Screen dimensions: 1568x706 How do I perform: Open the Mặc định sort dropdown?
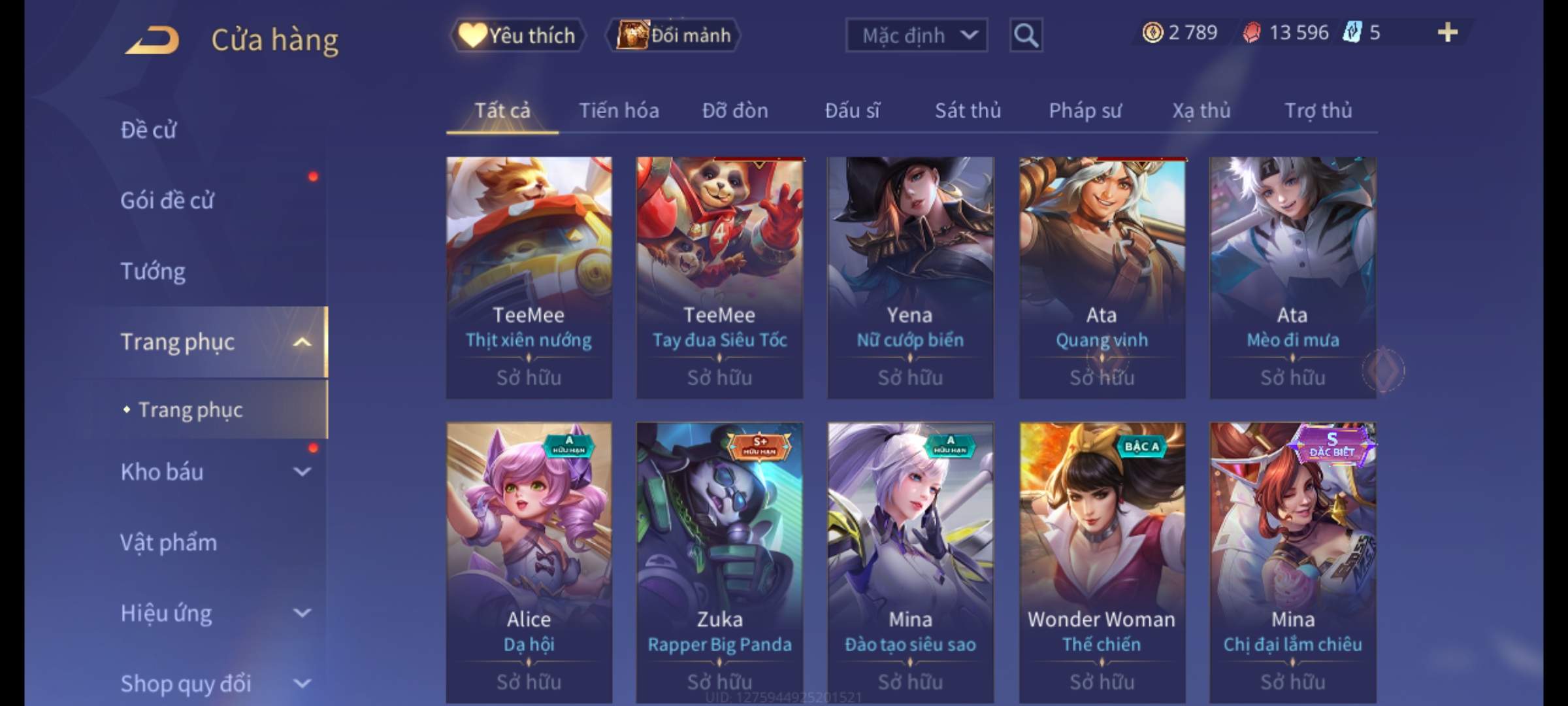click(x=917, y=35)
